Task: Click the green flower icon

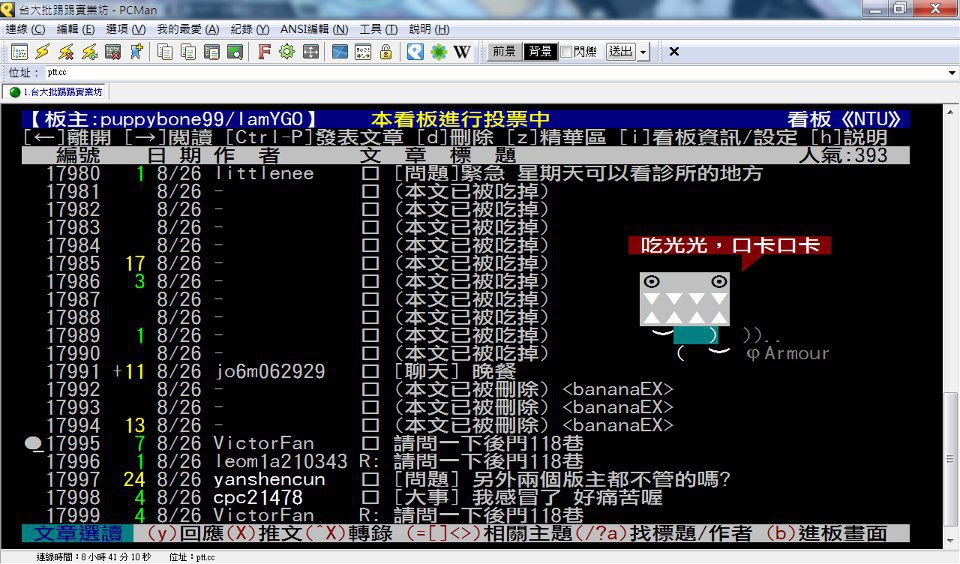Action: pos(439,52)
